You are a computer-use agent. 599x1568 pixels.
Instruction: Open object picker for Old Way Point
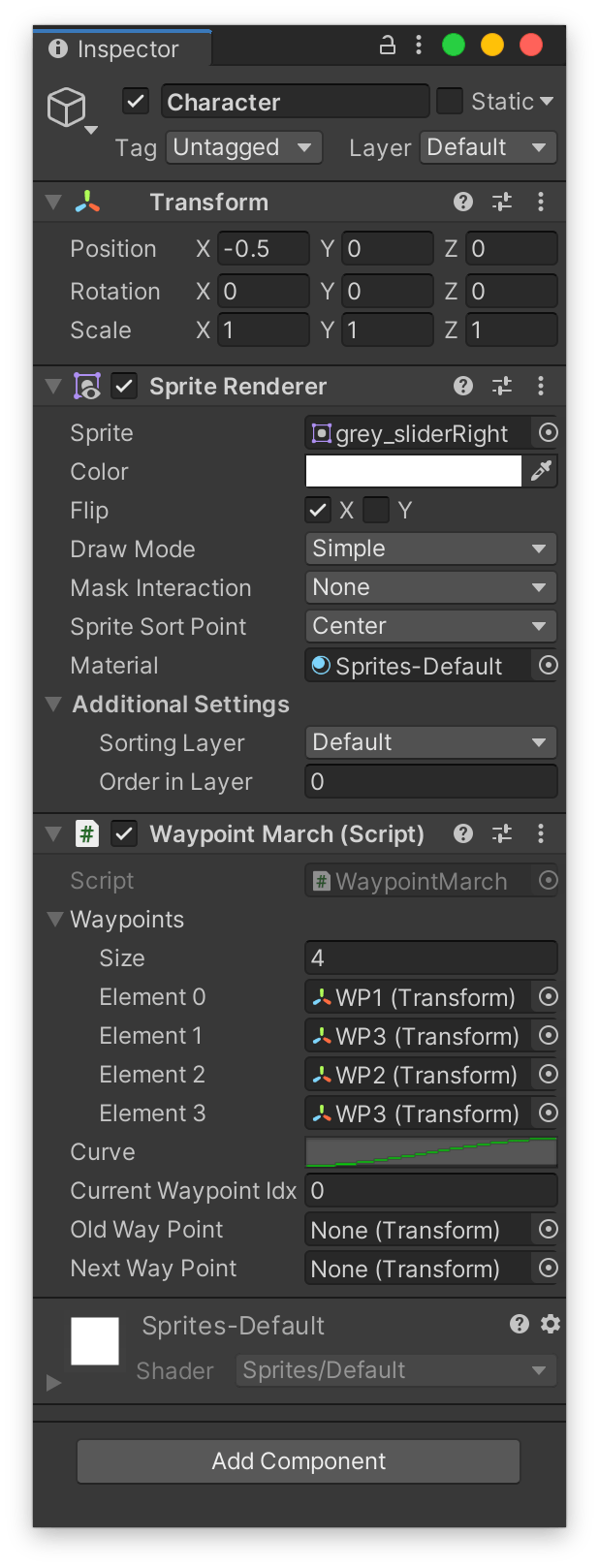click(x=548, y=1229)
